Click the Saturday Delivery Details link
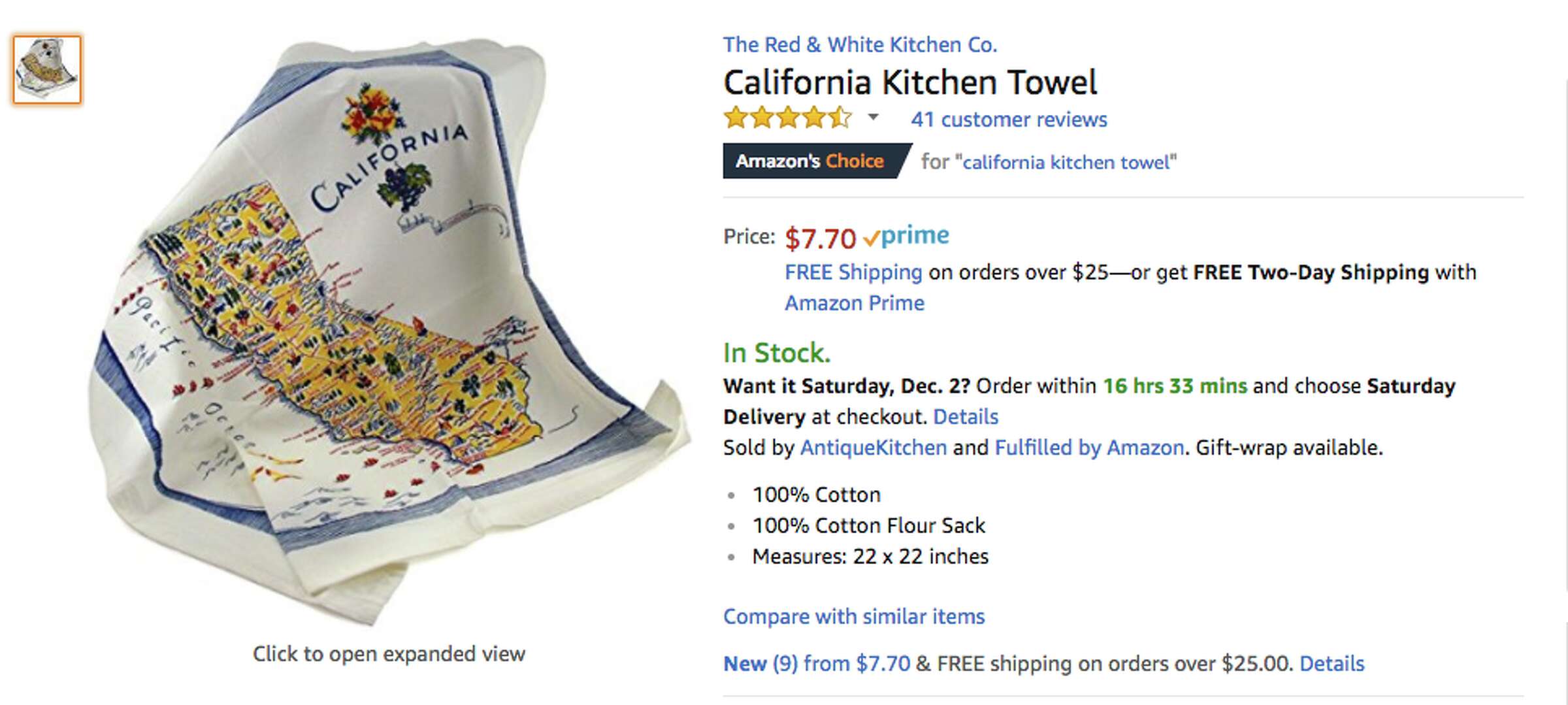This screenshot has width=1568, height=705. point(966,416)
